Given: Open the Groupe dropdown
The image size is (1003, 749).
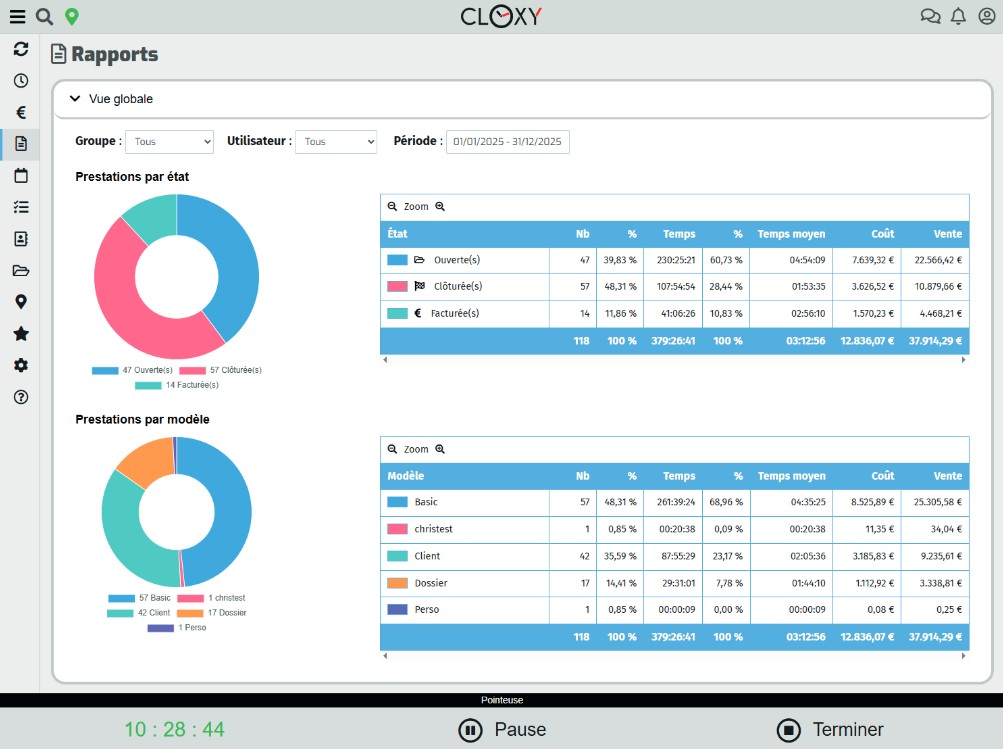Looking at the screenshot, I should pos(169,142).
